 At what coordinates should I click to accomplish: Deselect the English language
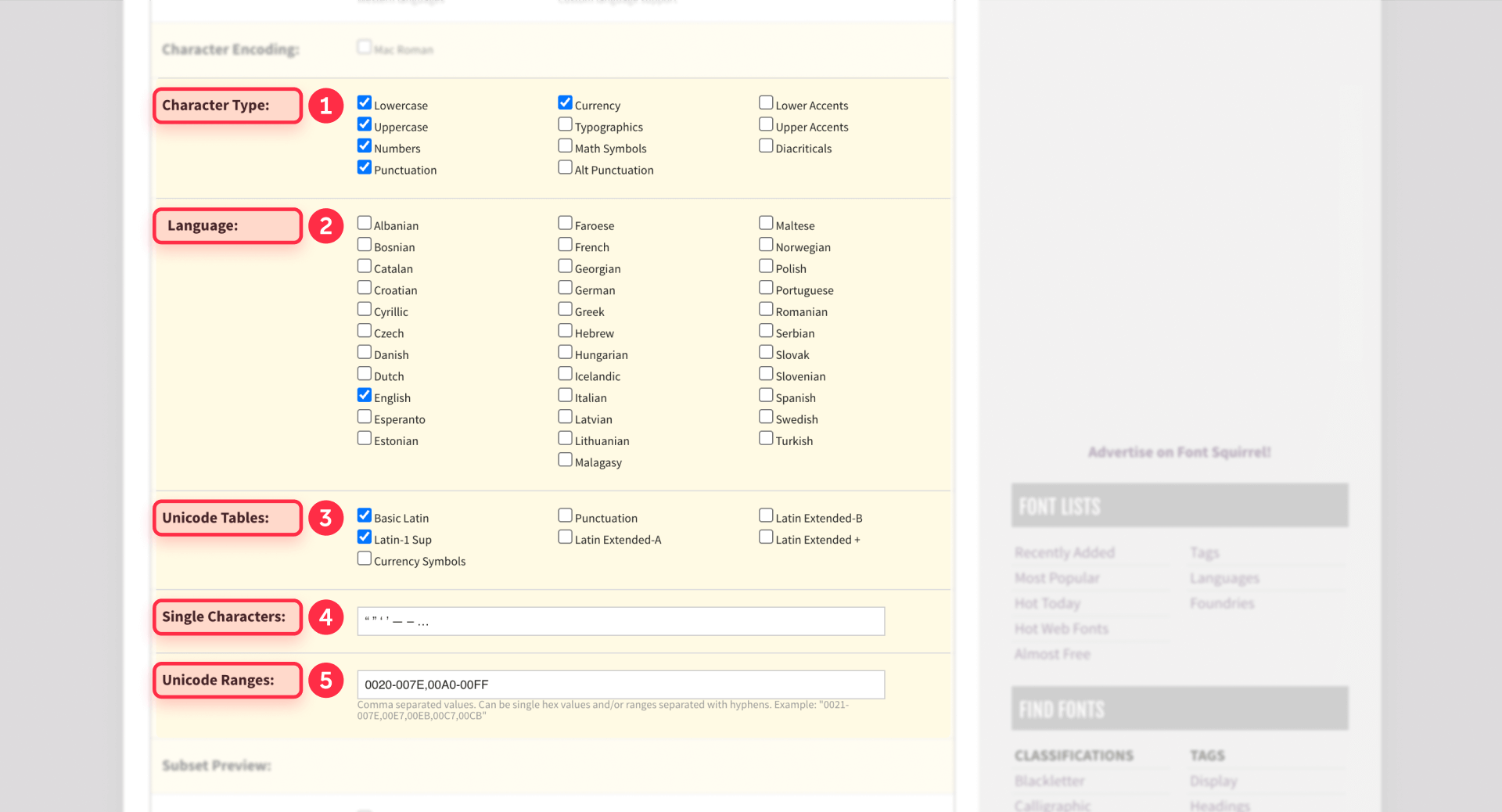364,394
